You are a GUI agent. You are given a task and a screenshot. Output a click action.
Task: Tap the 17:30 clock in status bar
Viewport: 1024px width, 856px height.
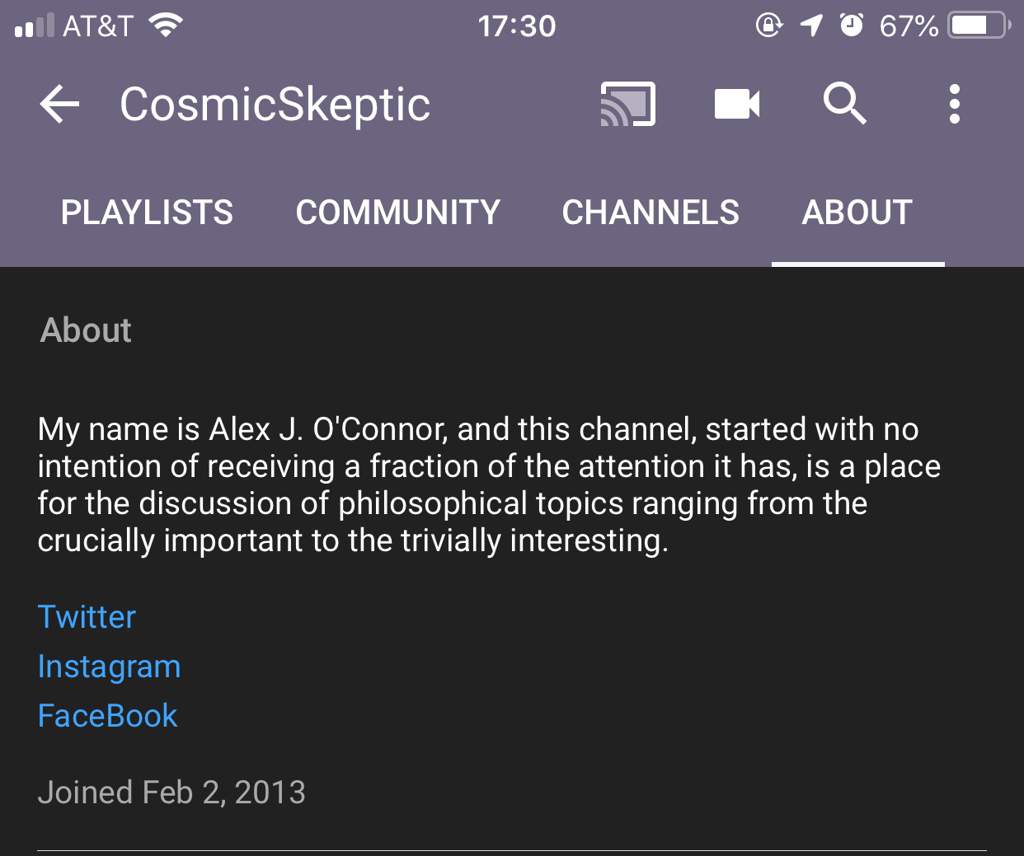(517, 26)
